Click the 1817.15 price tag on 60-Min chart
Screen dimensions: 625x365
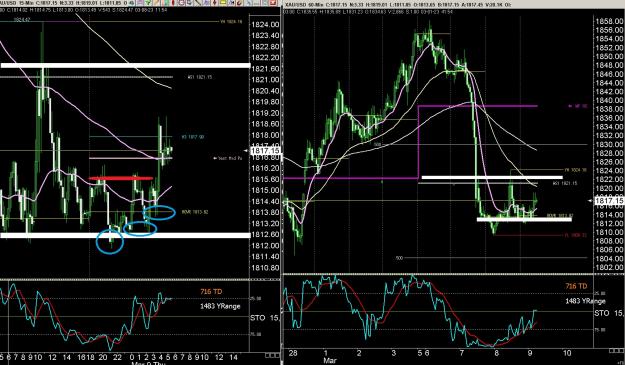609,201
